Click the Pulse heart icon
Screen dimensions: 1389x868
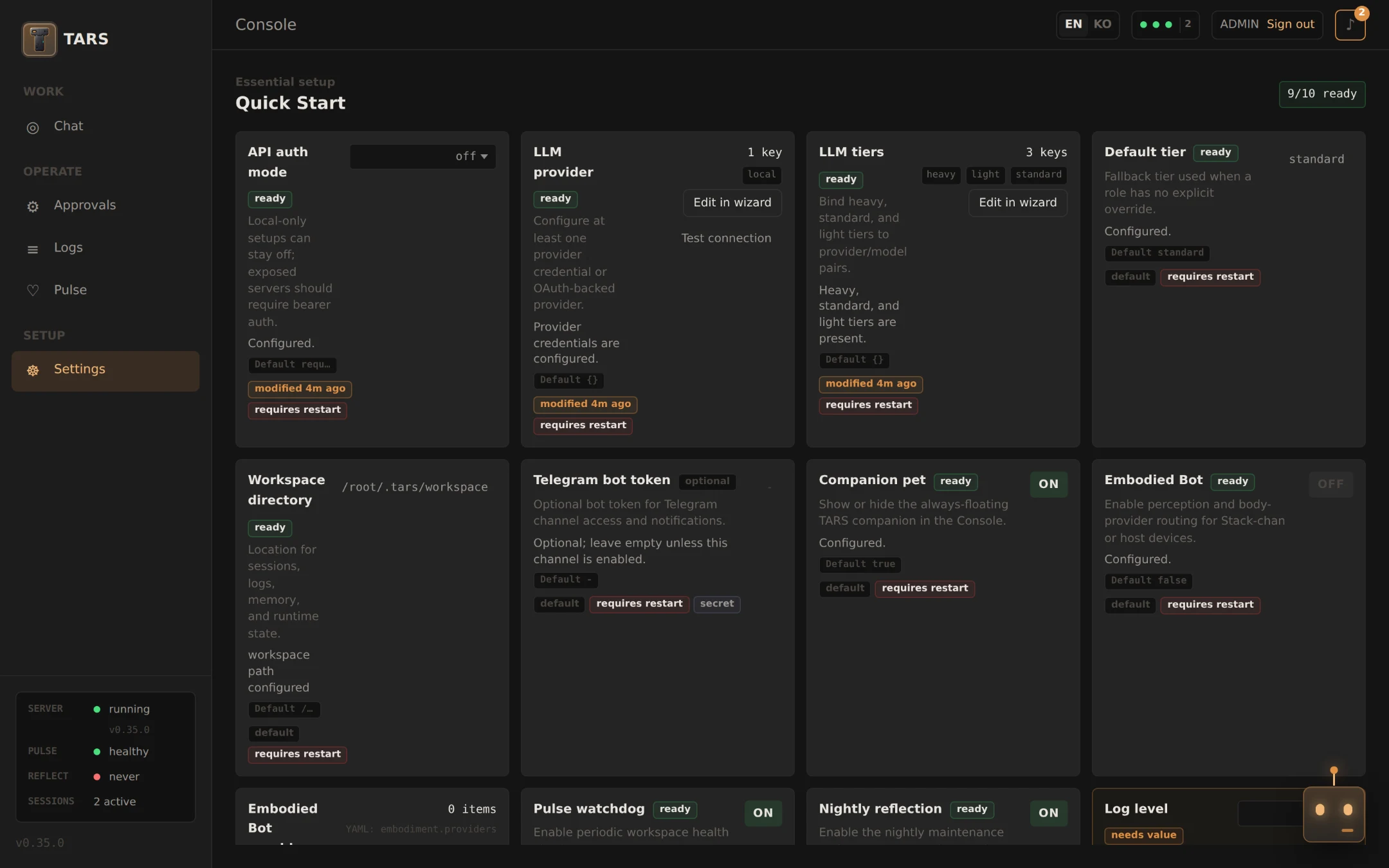click(x=33, y=291)
